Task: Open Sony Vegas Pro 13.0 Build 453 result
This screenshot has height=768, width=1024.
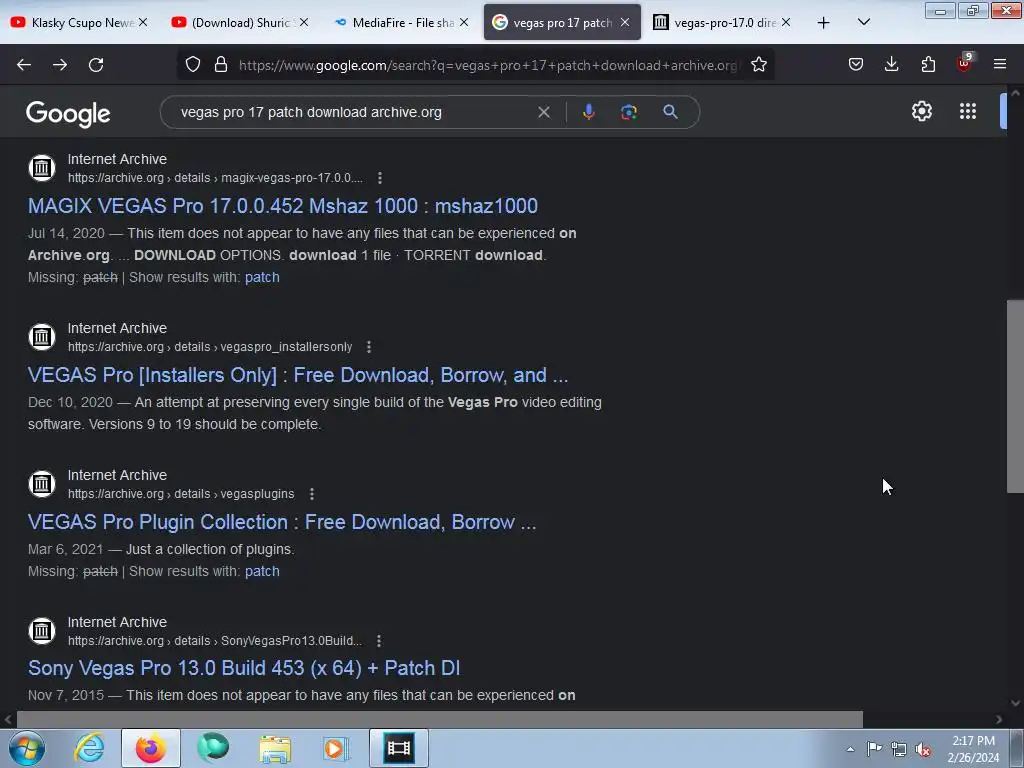Action: coord(244,668)
